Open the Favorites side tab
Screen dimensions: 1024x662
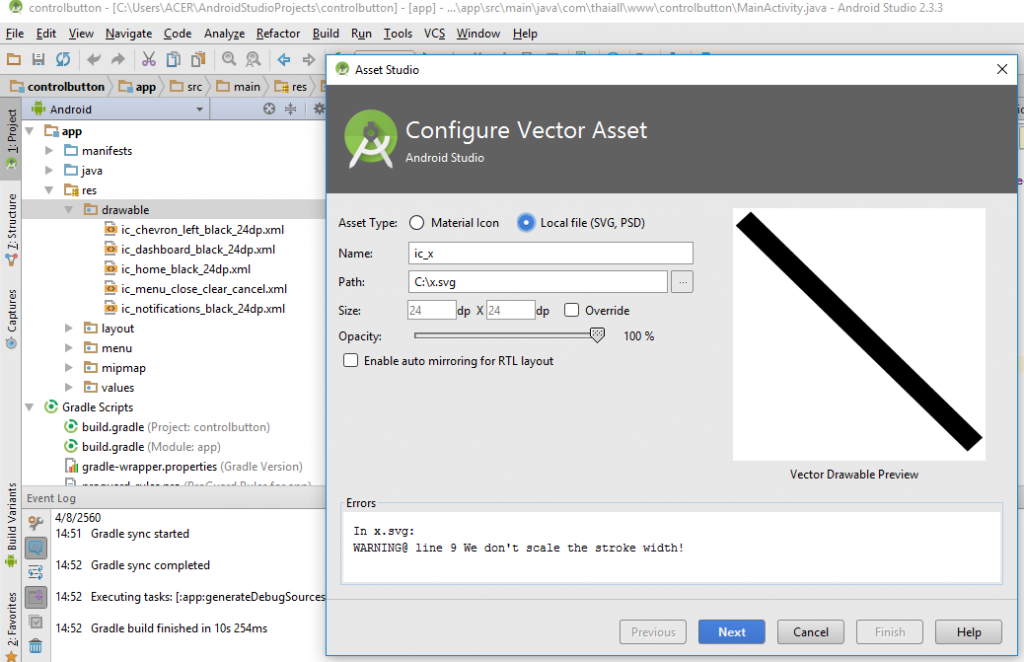click(11, 625)
